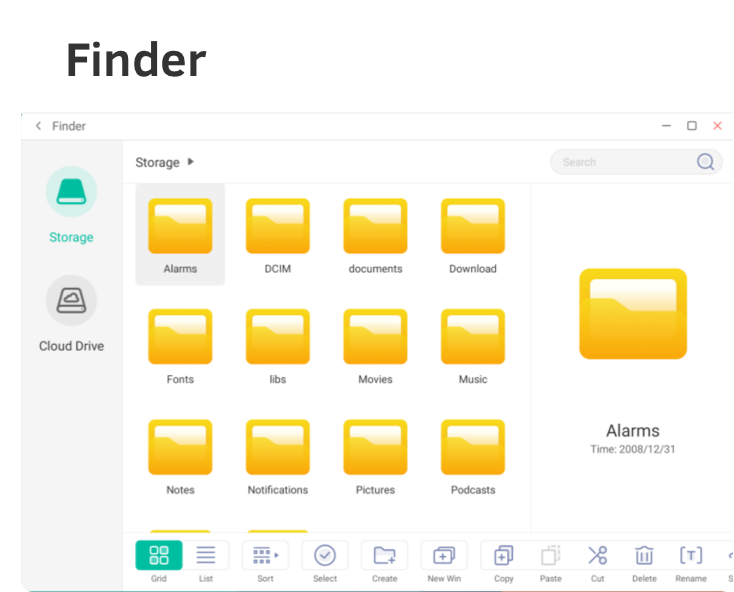Switch to Grid view
This screenshot has width=734, height=592.
159,556
